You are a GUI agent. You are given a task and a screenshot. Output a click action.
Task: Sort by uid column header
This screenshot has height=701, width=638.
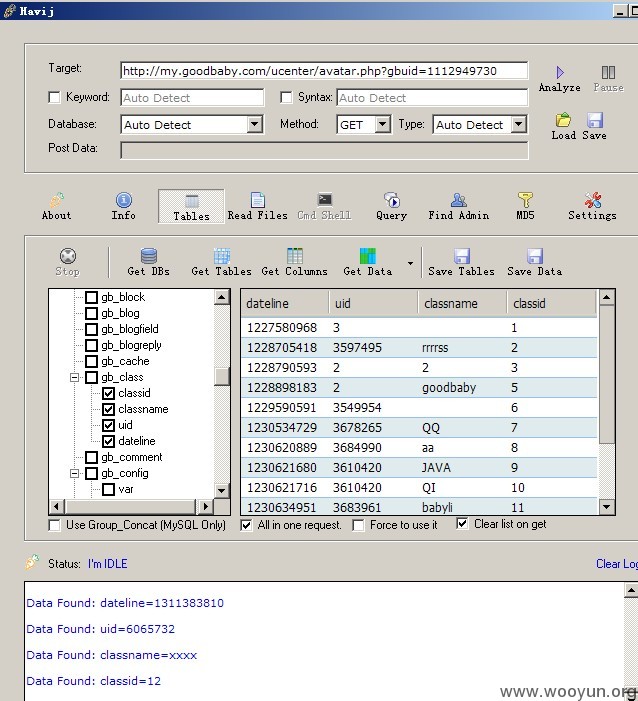(374, 304)
